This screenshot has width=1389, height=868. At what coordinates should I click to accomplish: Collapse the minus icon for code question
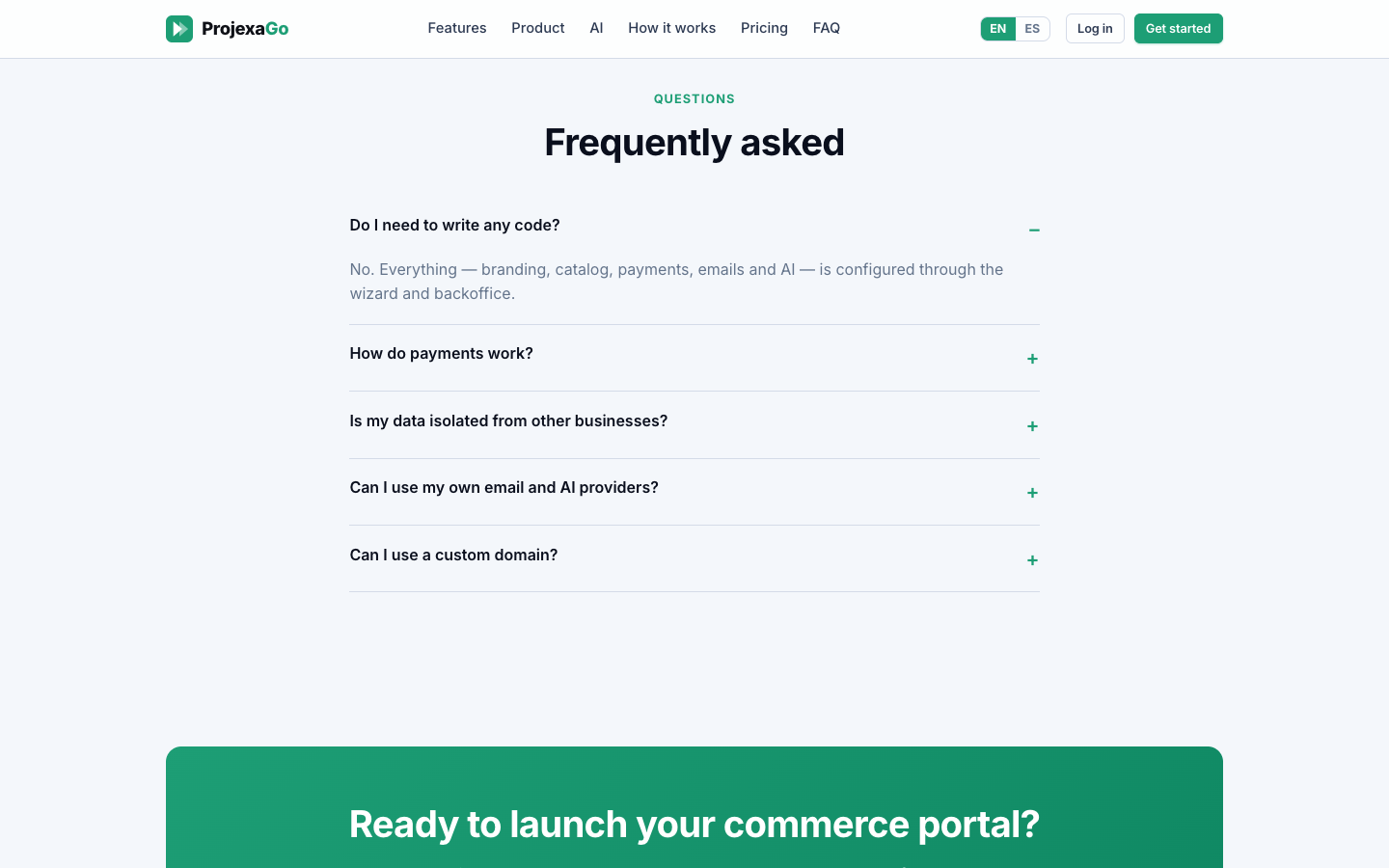(x=1034, y=230)
